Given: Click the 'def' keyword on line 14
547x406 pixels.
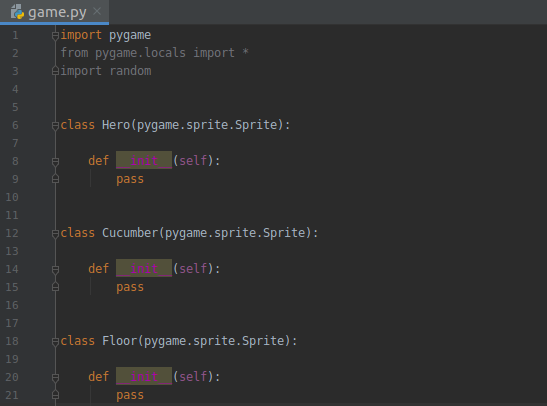Looking at the screenshot, I should click(x=98, y=269).
